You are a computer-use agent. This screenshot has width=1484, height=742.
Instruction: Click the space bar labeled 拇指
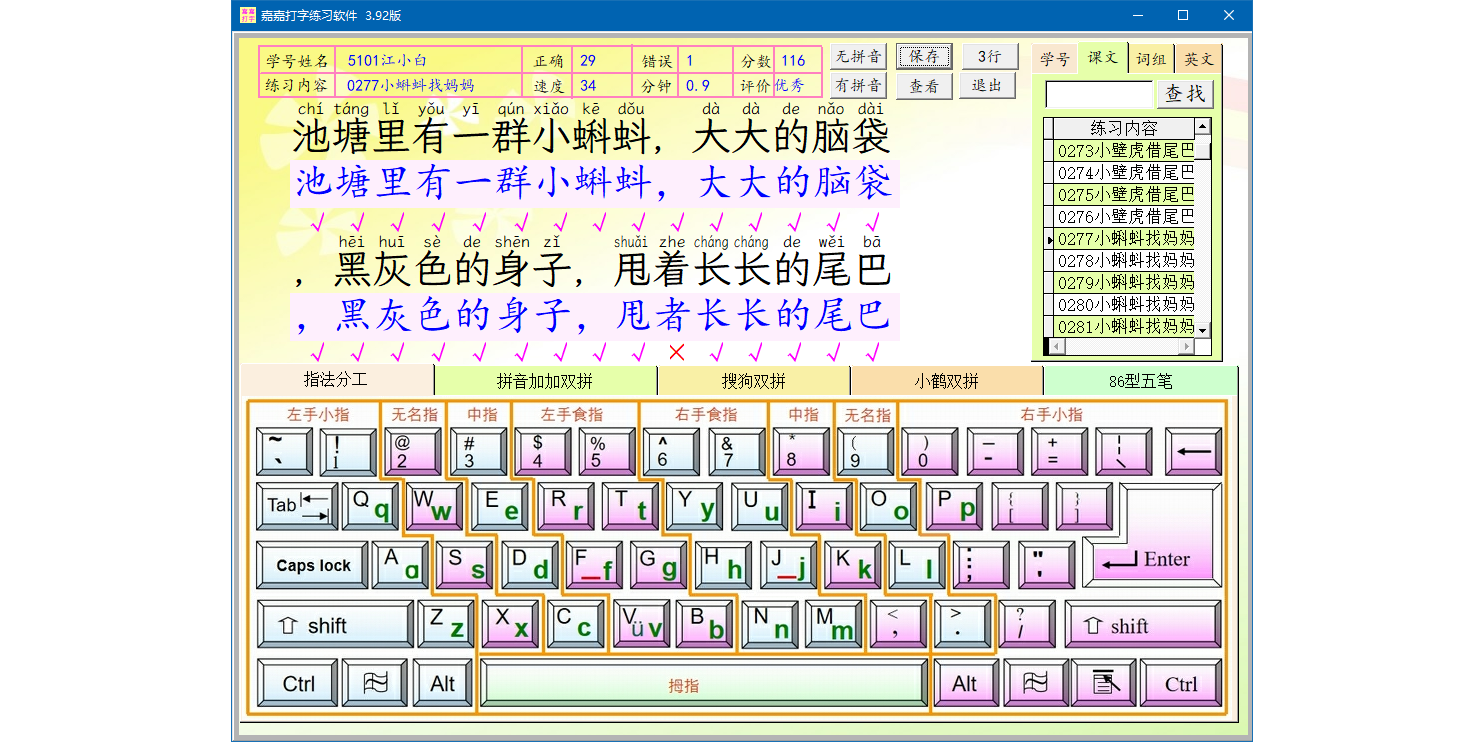point(704,684)
